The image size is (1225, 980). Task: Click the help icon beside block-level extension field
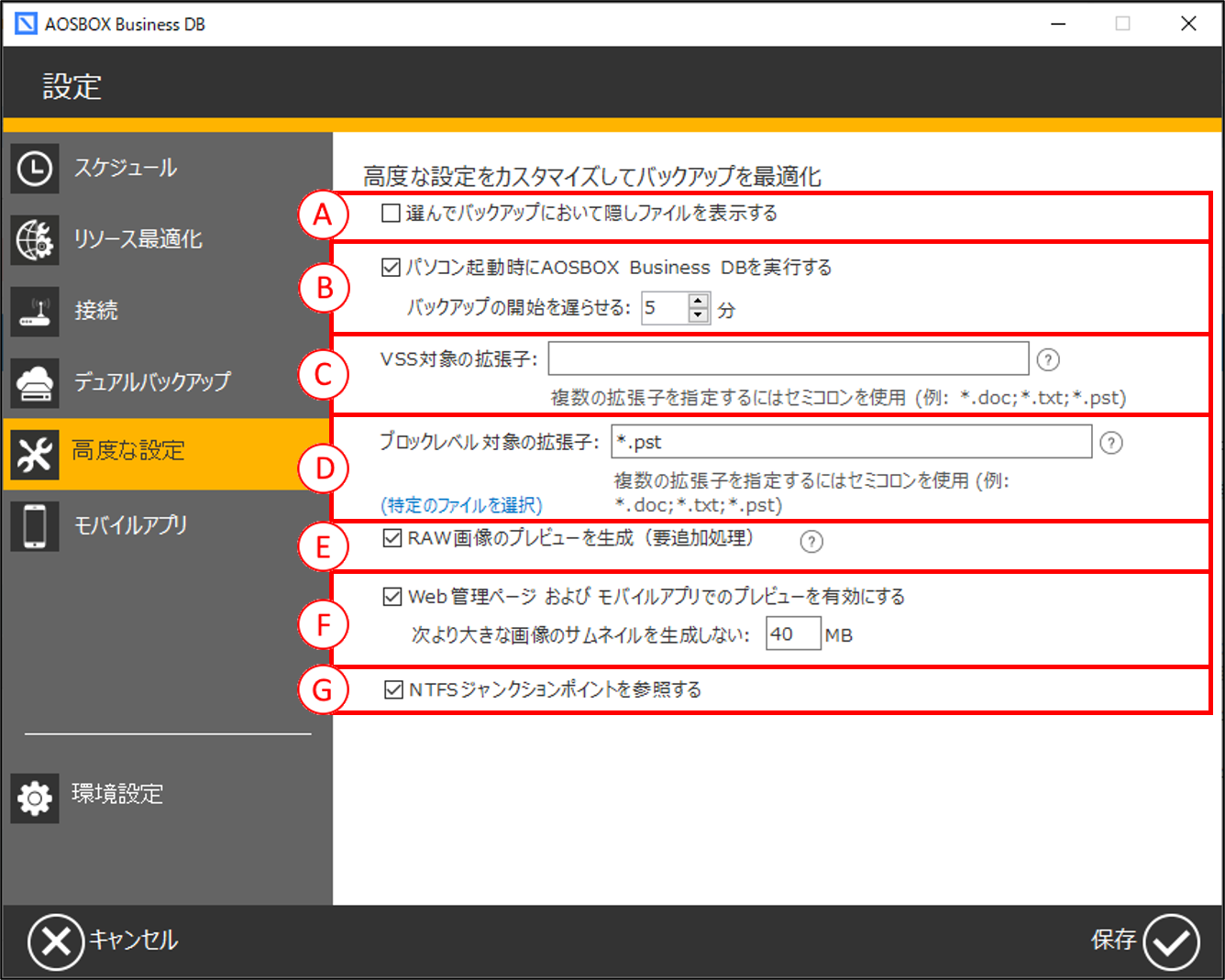[1111, 444]
